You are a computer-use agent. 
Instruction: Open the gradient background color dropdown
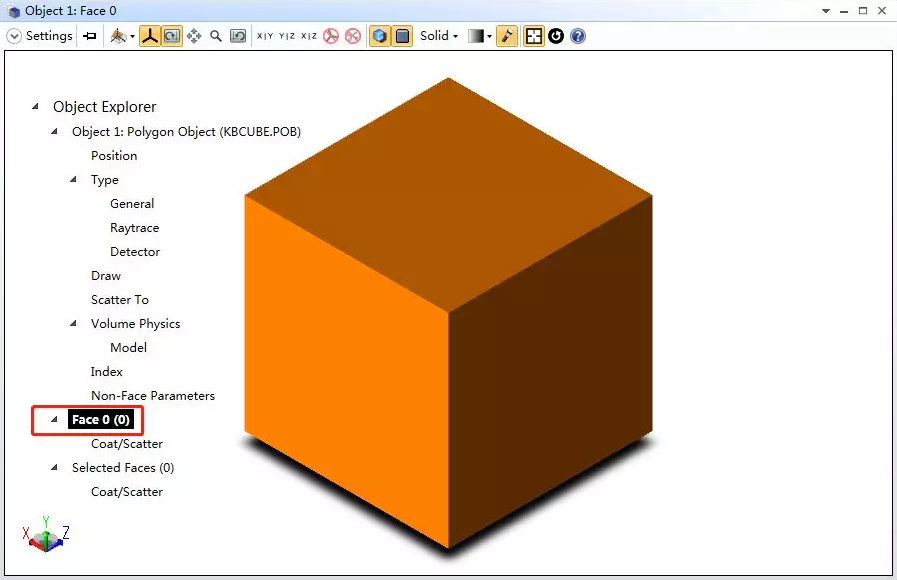480,36
